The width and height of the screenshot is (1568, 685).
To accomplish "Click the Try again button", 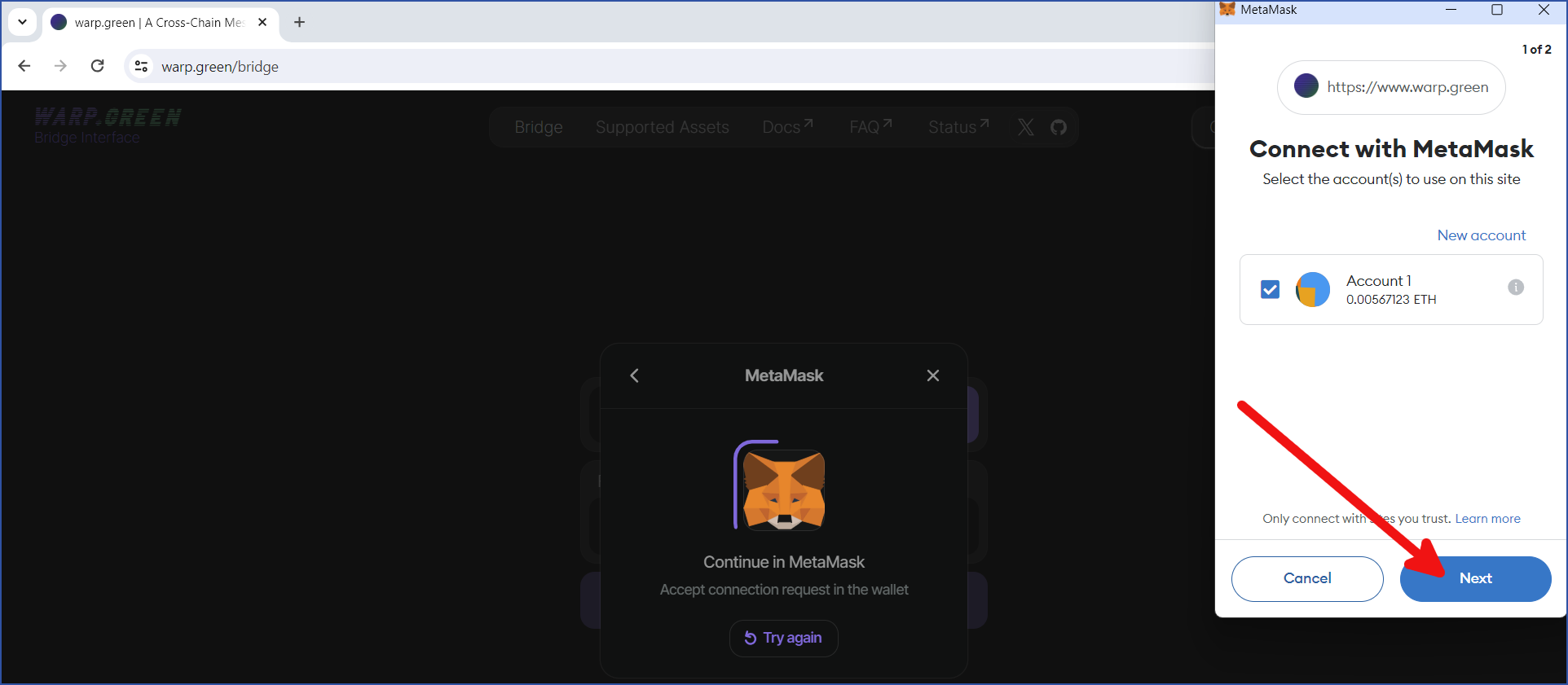I will coord(783,638).
